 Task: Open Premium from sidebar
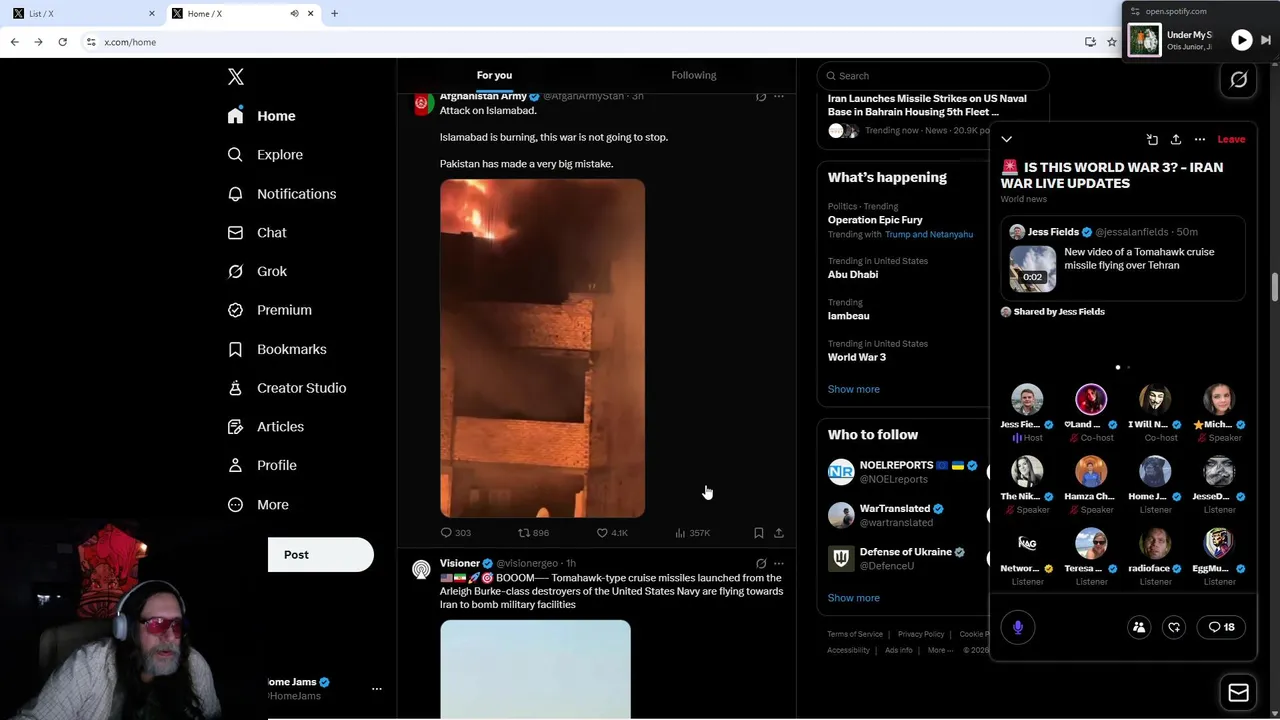coord(270,310)
